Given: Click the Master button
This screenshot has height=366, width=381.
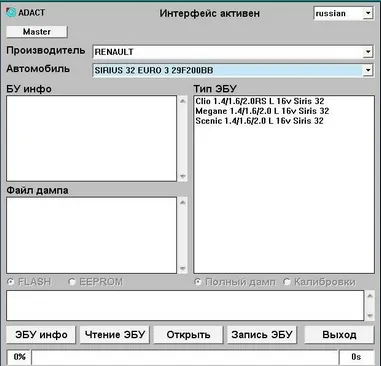Looking at the screenshot, I should point(37,32).
